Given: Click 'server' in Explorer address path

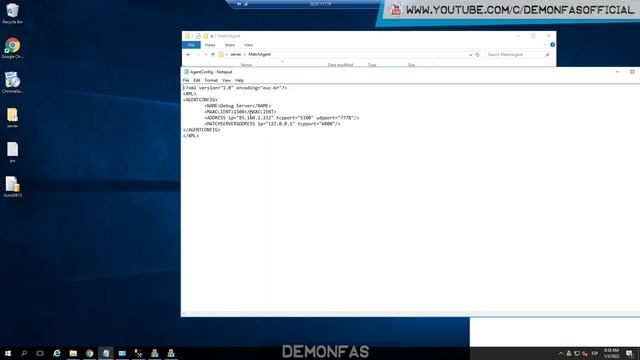Looking at the screenshot, I should 236,54.
